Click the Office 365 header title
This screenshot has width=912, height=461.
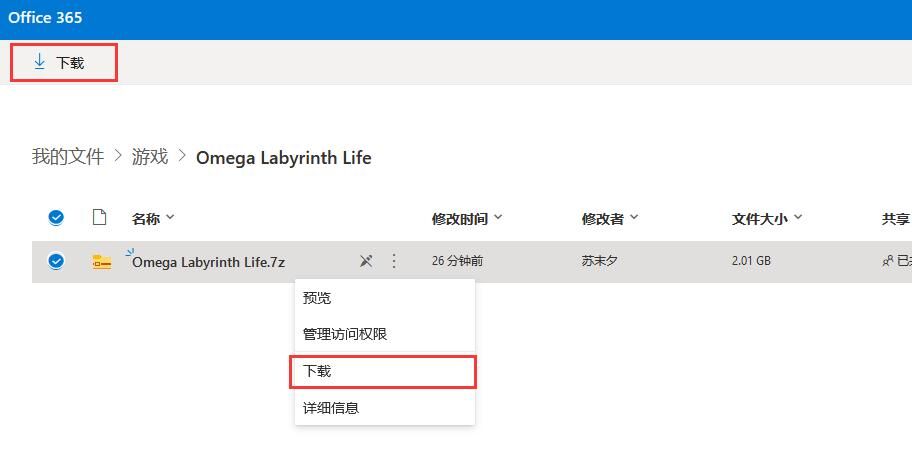point(45,18)
